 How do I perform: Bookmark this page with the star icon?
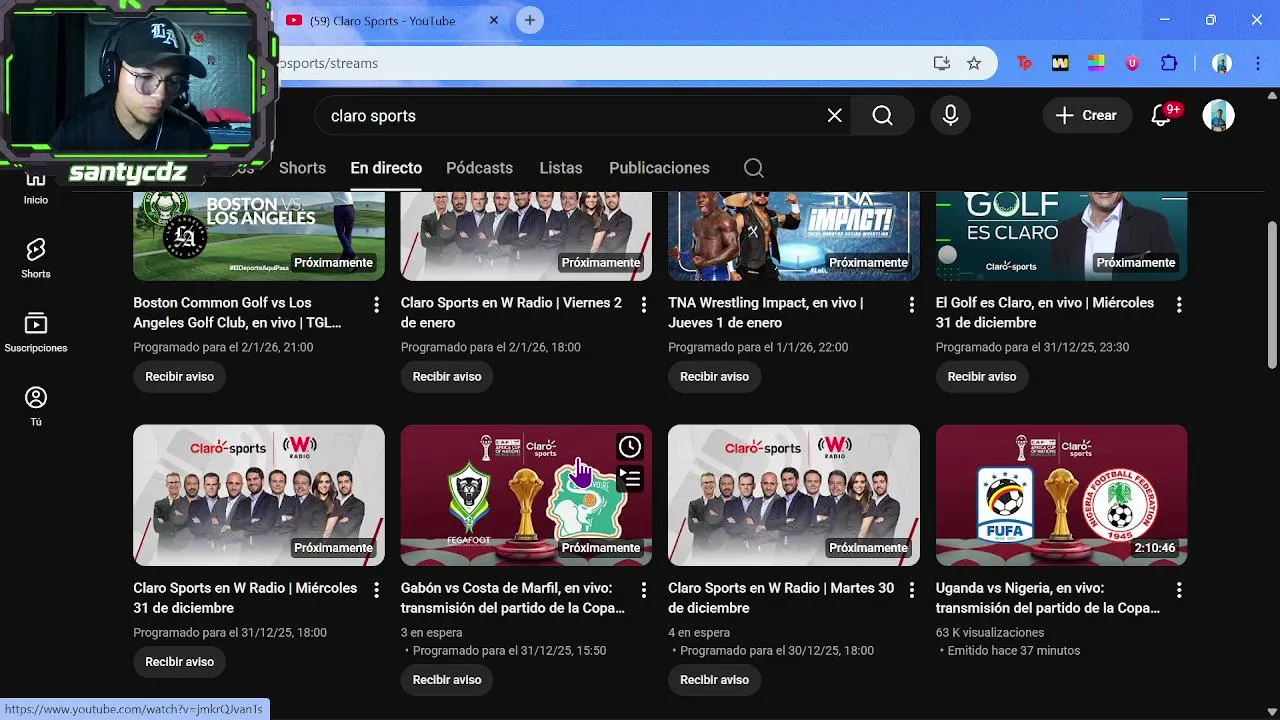[974, 63]
